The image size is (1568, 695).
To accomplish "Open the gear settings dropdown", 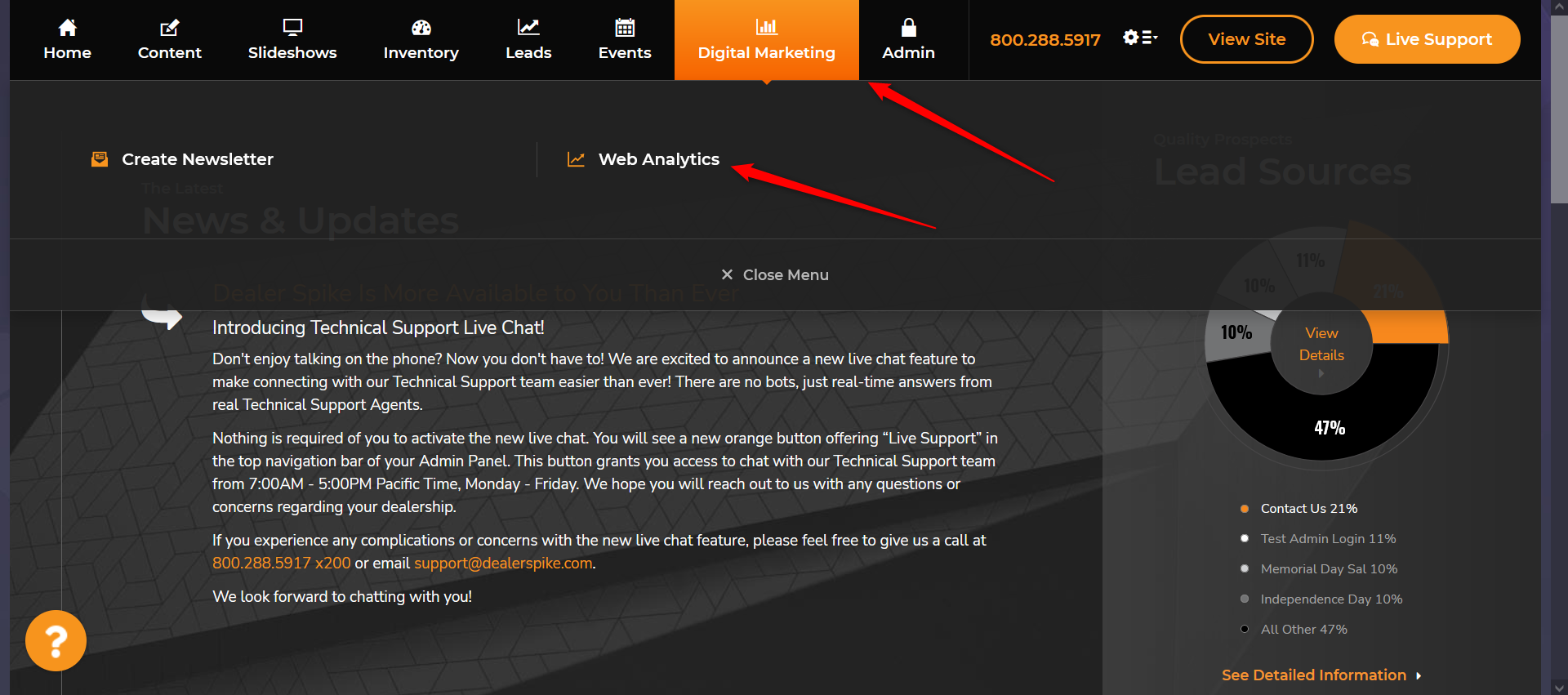I will [x=1140, y=38].
